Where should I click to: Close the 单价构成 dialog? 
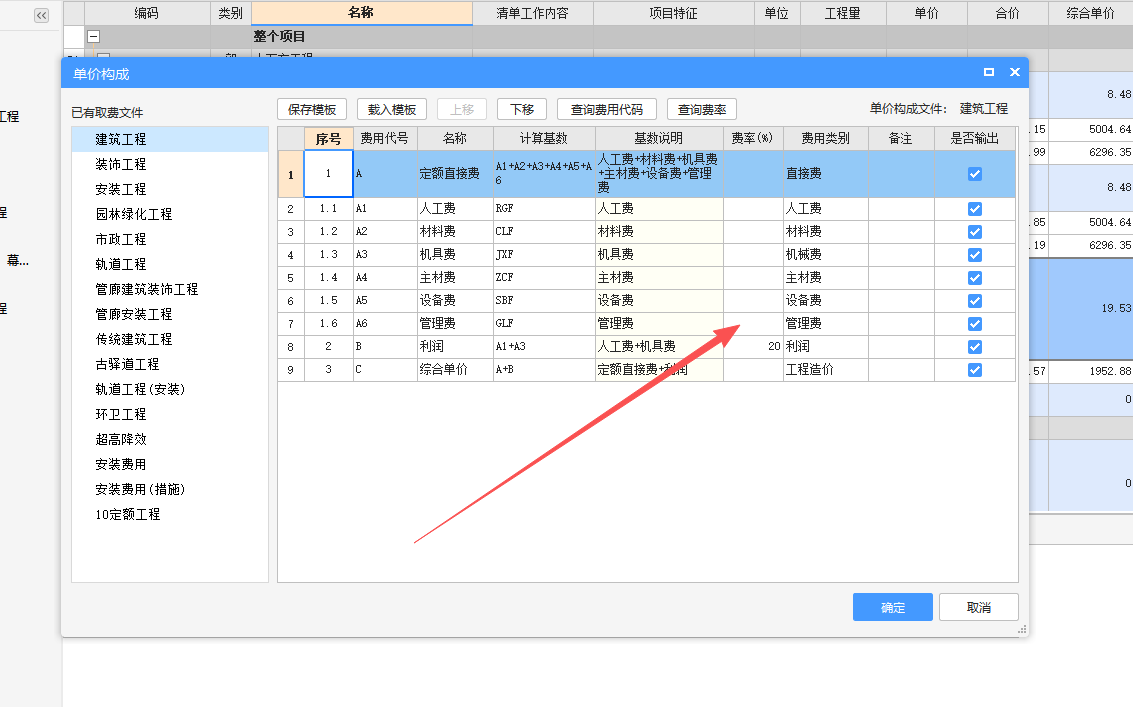[x=1014, y=72]
